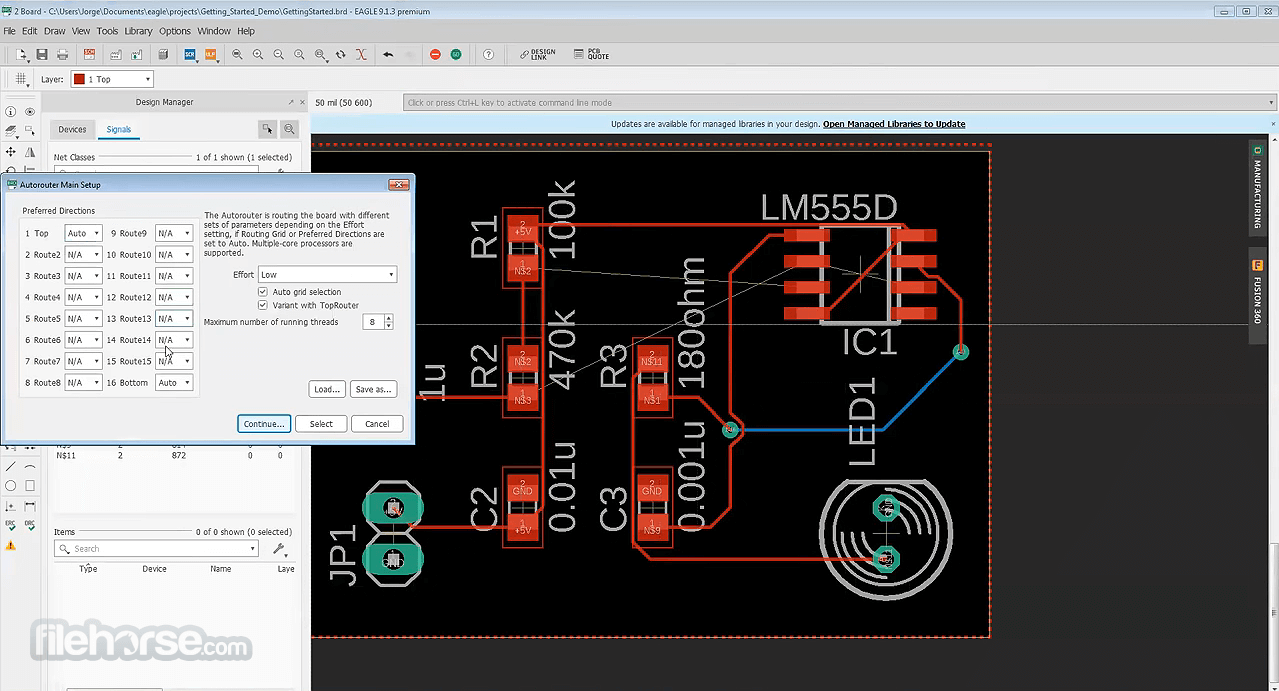Select the Info tool icon
Screen dimensions: 1279x691
(11, 112)
